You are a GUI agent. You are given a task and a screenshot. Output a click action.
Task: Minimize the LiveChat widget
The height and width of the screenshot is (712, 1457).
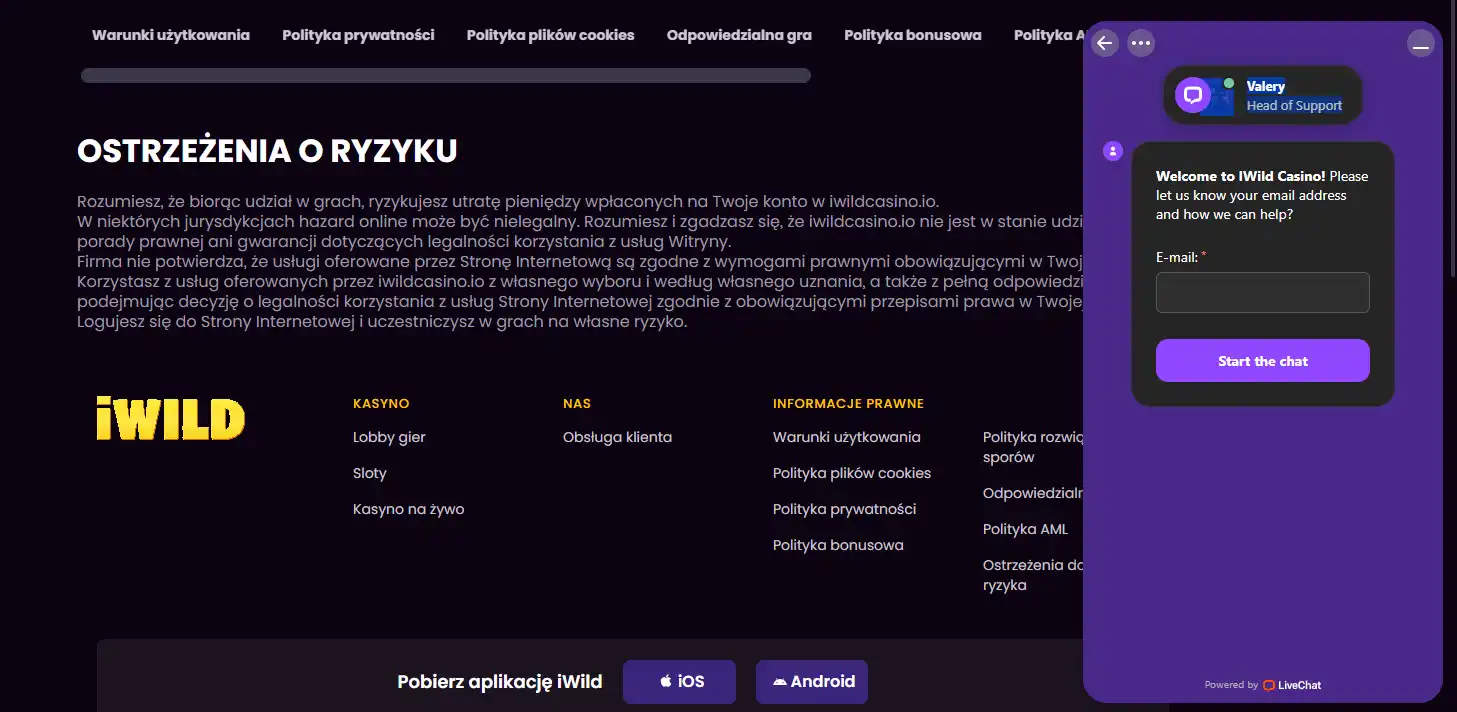(1421, 43)
